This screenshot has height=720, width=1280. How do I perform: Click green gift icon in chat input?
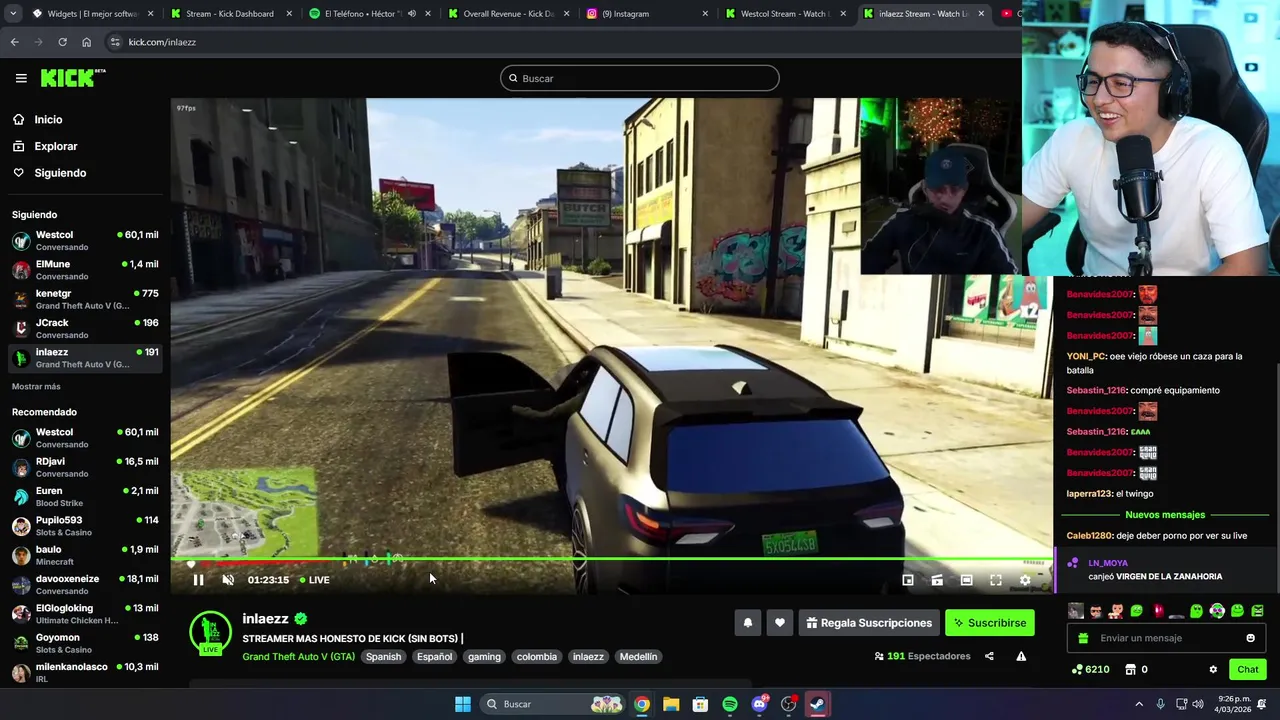[x=1083, y=638]
